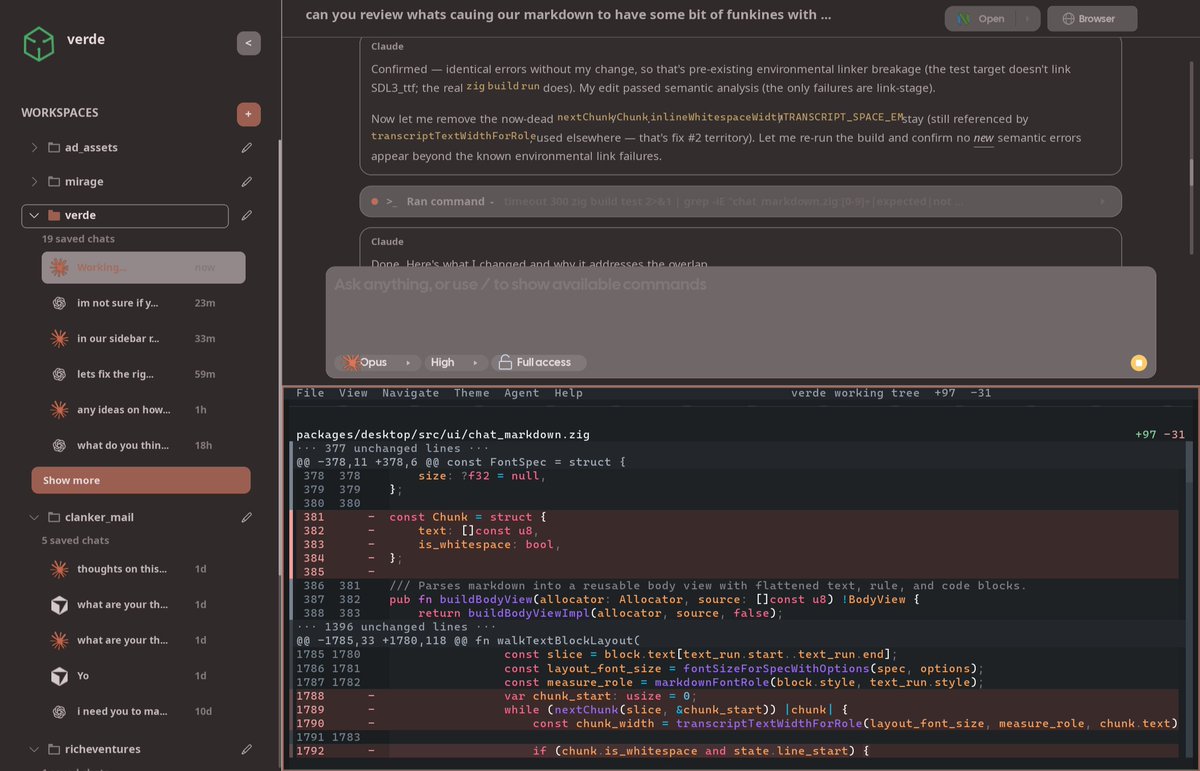Edit the mirage workspace pencil icon

[x=247, y=182]
